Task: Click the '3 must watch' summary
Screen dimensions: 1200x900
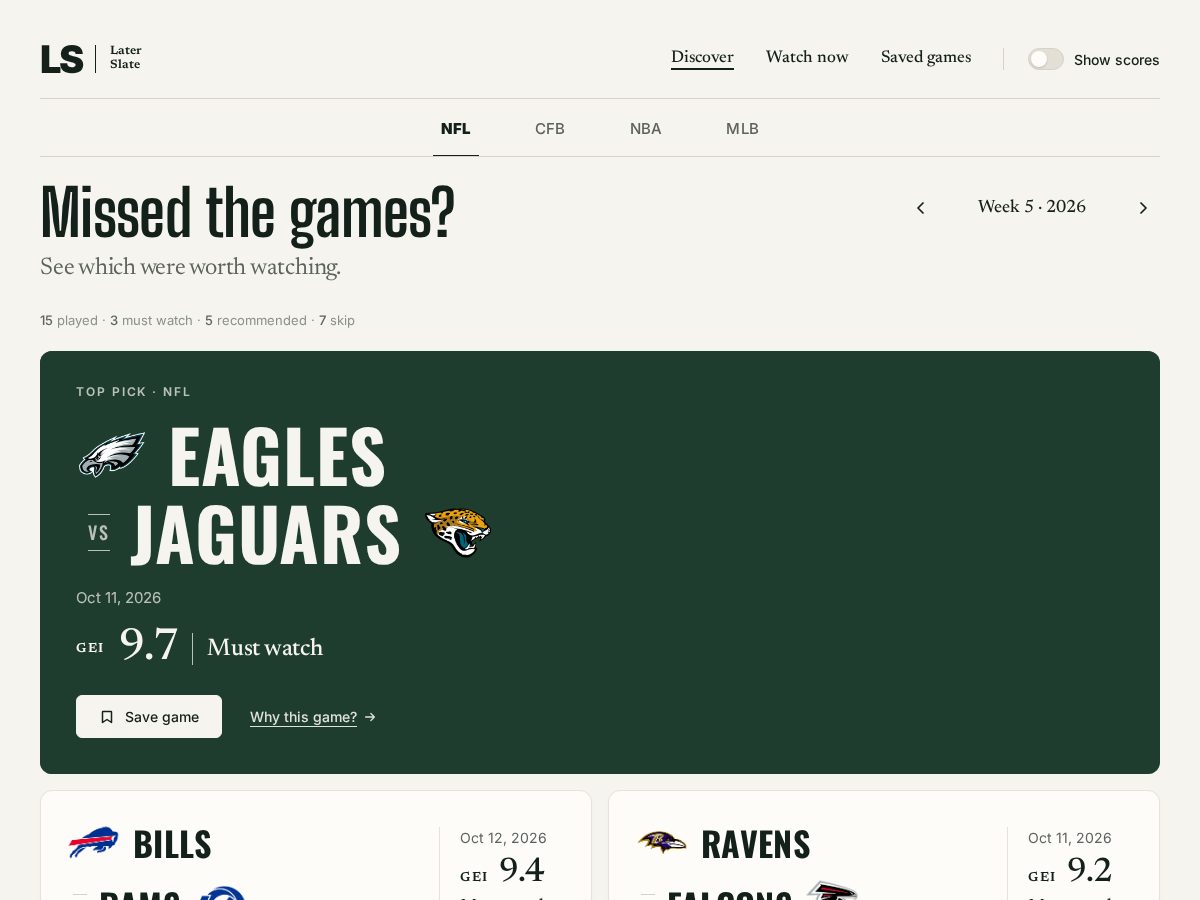Action: [151, 321]
